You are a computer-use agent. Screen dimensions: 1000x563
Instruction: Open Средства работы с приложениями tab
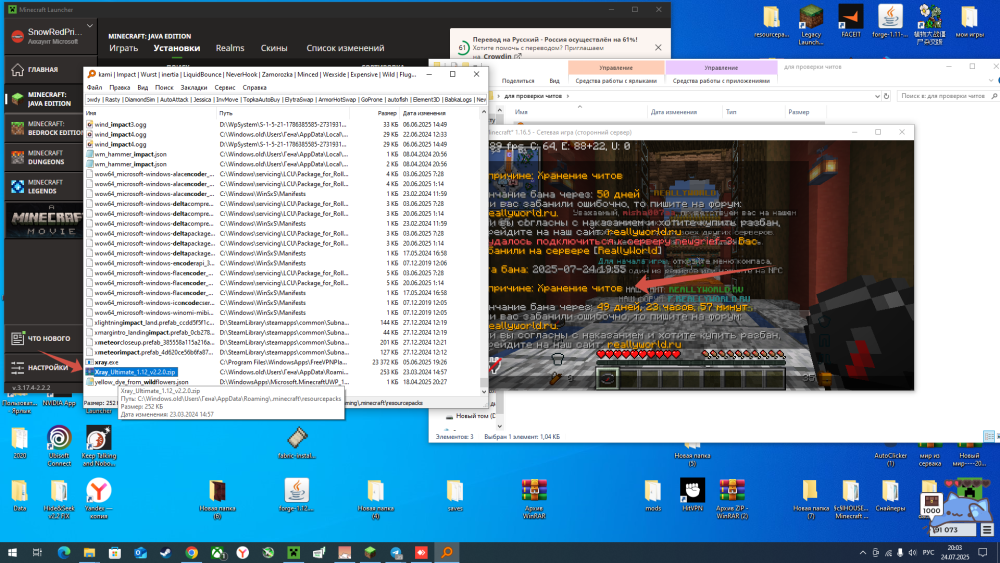[721, 81]
